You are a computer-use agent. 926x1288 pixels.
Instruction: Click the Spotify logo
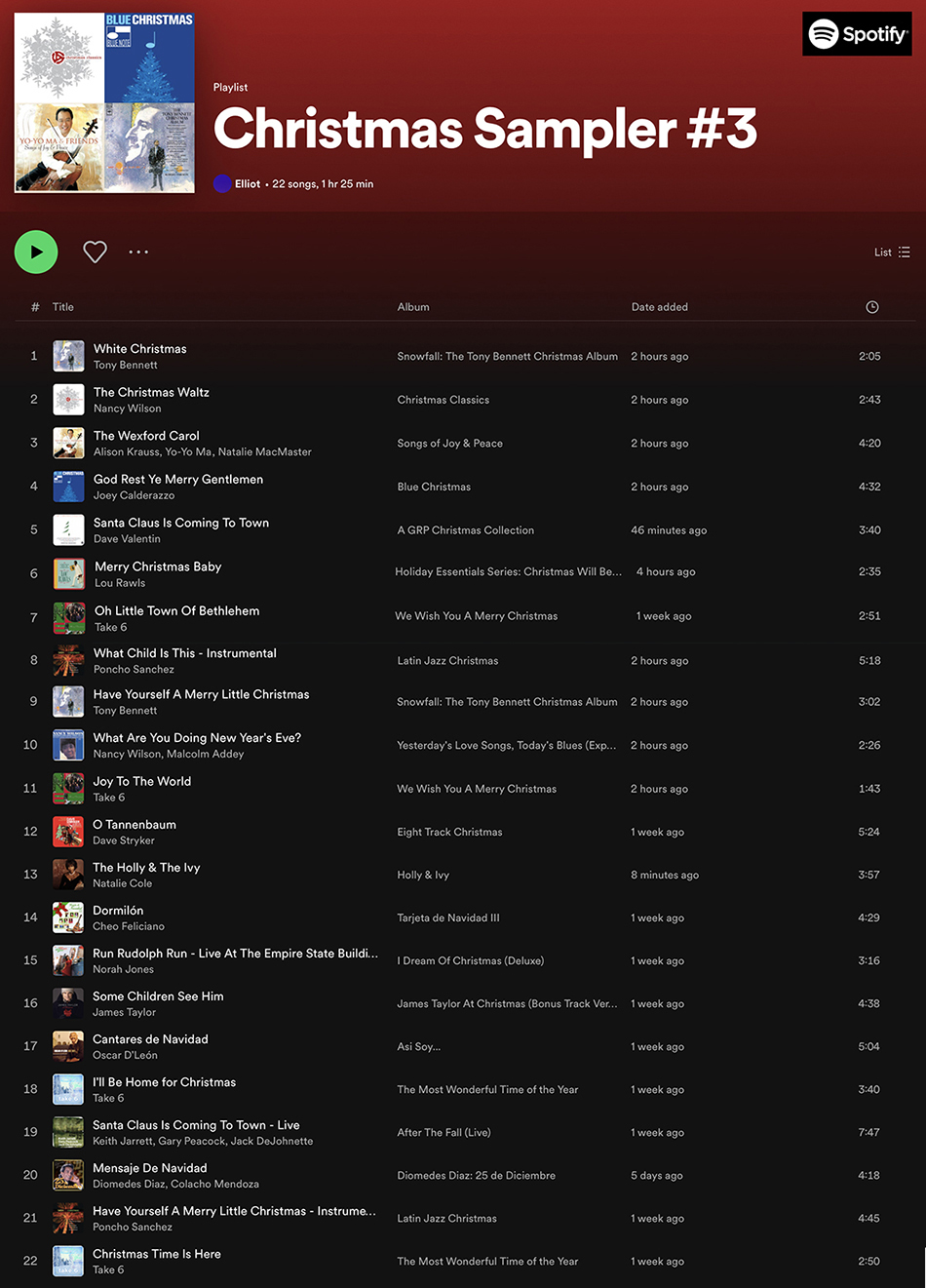click(857, 34)
